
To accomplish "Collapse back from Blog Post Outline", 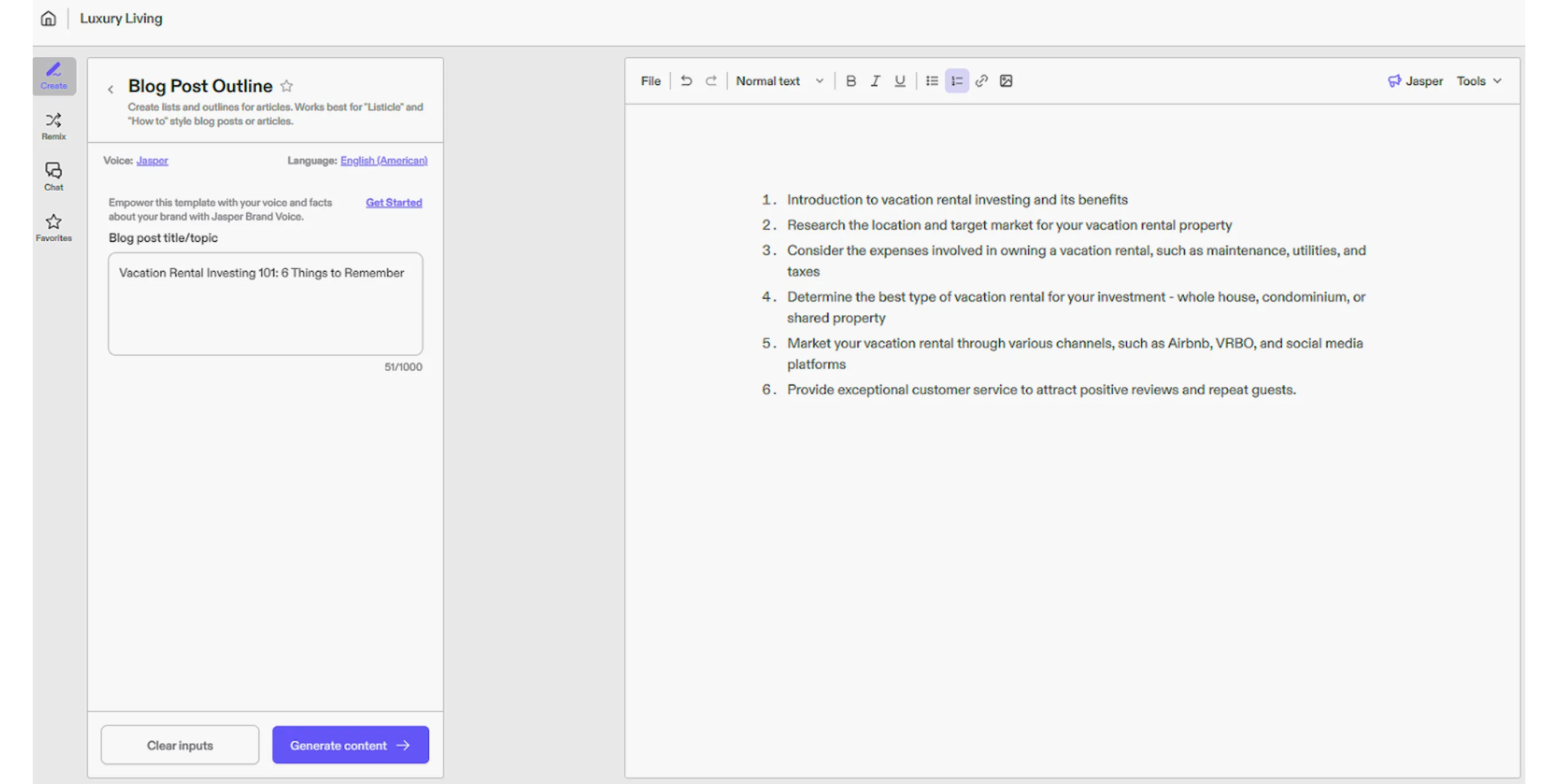I will pos(111,89).
